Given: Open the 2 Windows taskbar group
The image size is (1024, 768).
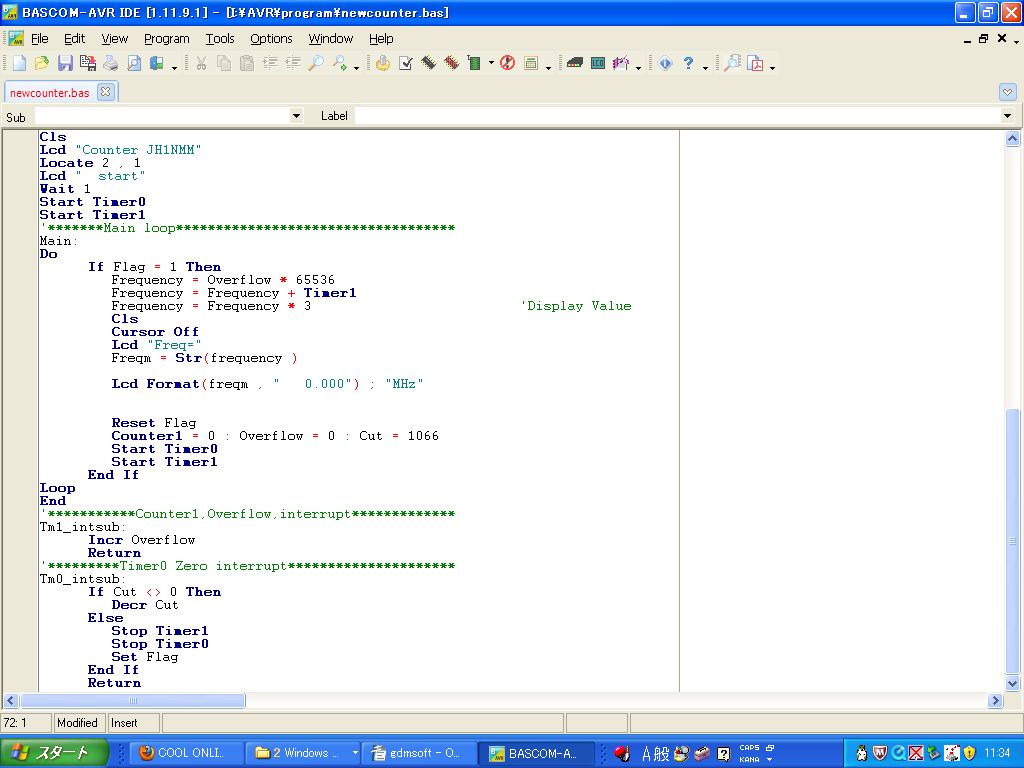Looking at the screenshot, I should (303, 753).
